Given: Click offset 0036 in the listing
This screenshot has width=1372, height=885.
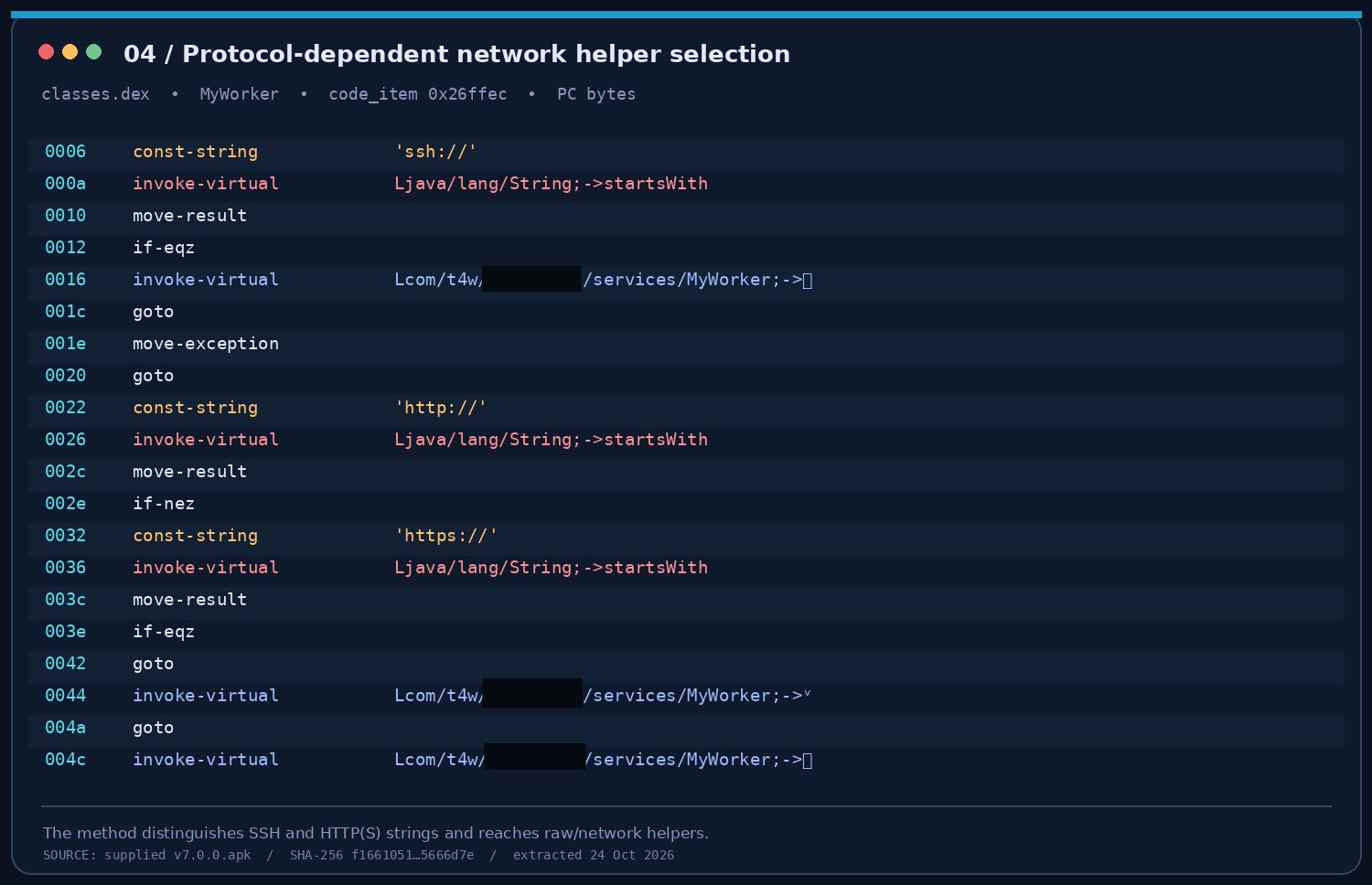Looking at the screenshot, I should pos(66,568).
